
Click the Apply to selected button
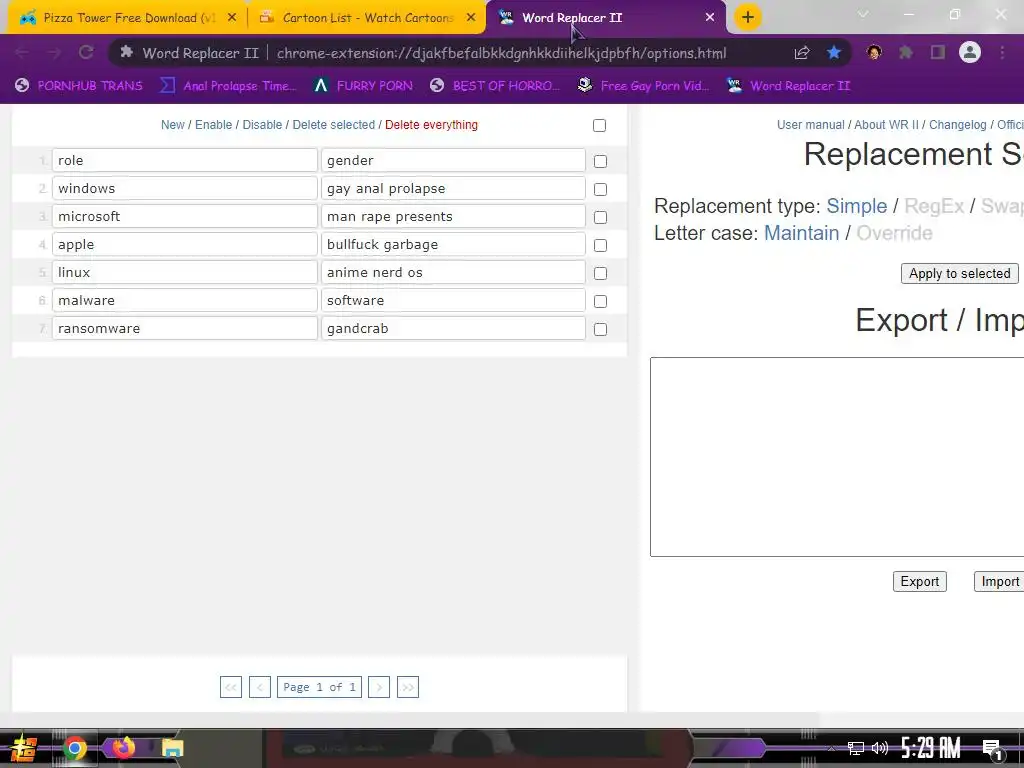click(x=959, y=274)
